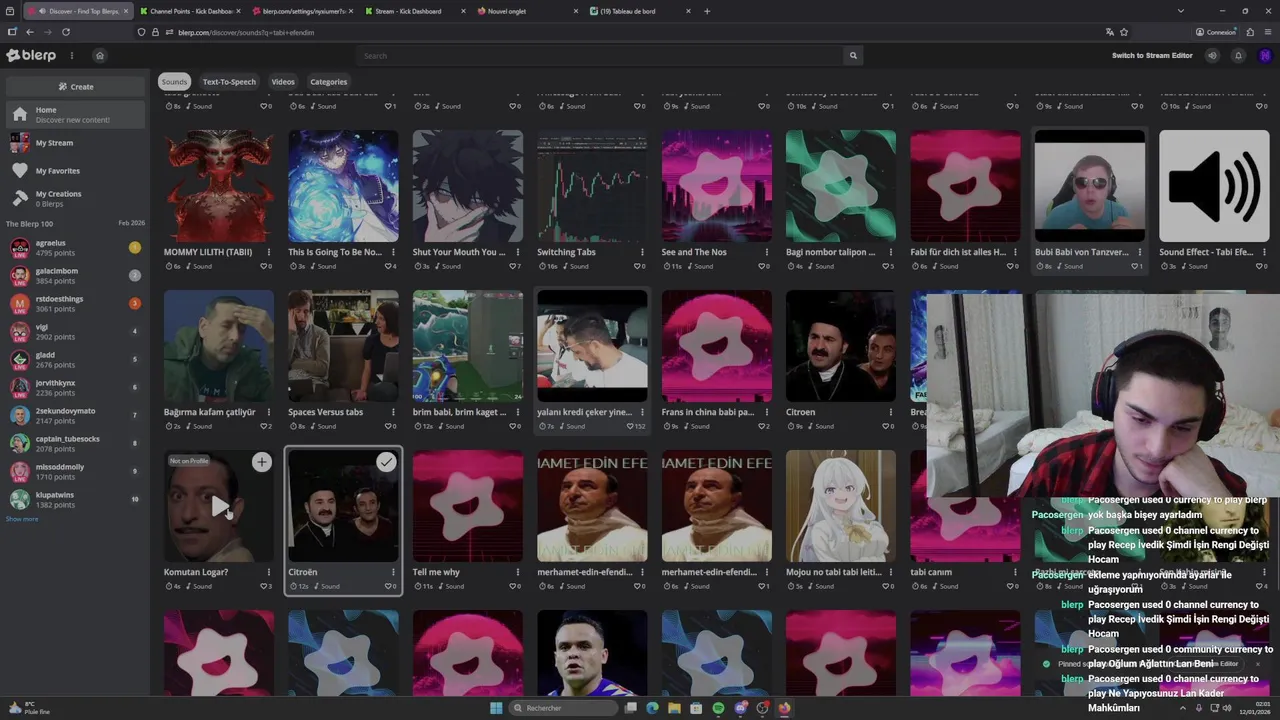The height and width of the screenshot is (720, 1280).
Task: Open My Stream in the sidebar
Action: 76,143
